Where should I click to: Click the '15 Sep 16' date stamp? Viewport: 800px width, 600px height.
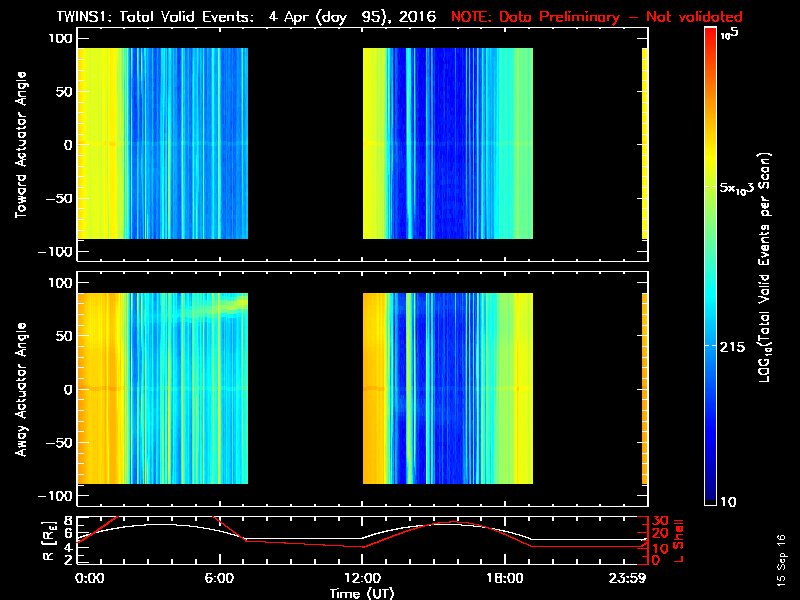pos(781,559)
